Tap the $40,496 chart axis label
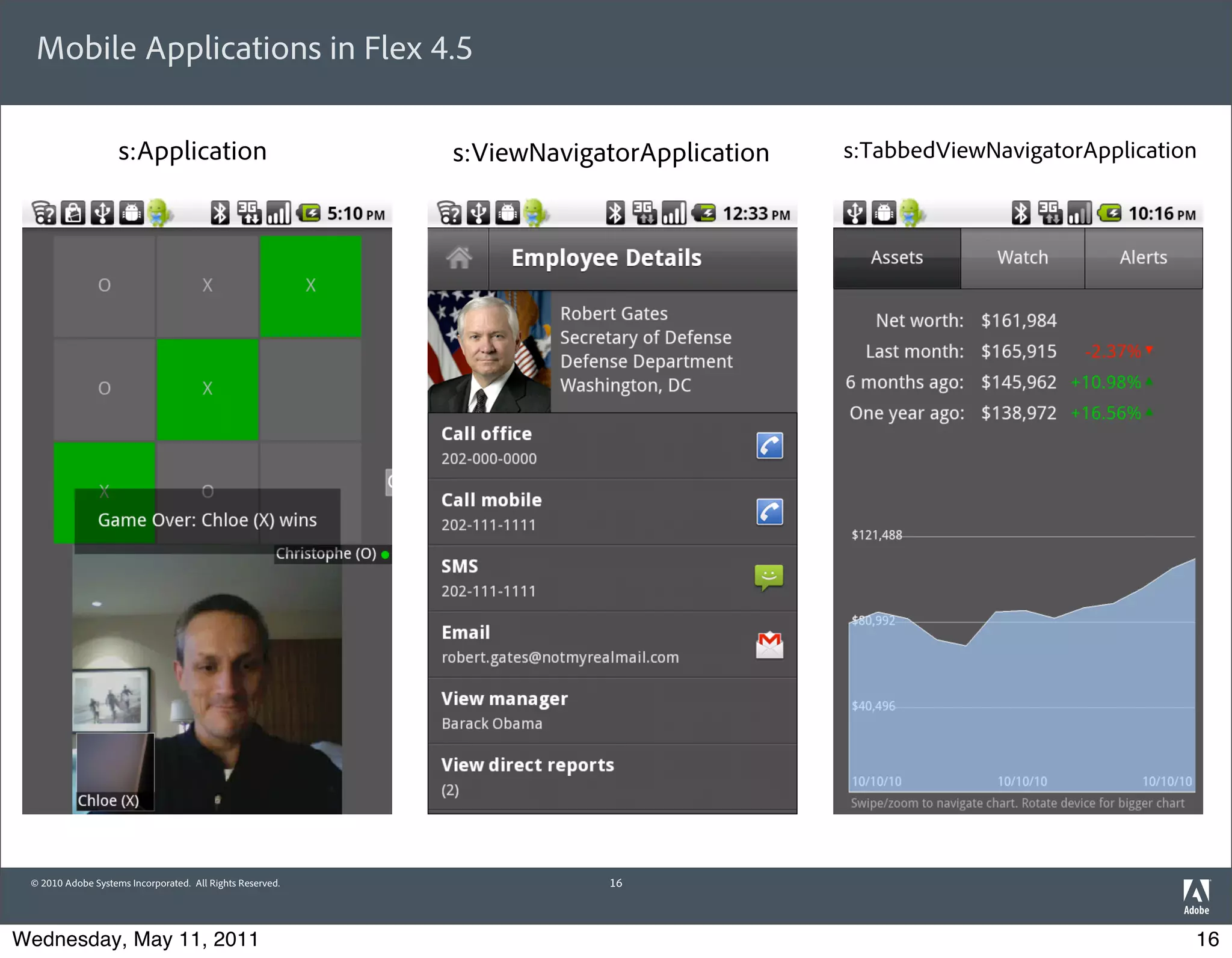Image resolution: width=1232 pixels, height=958 pixels. click(x=873, y=706)
